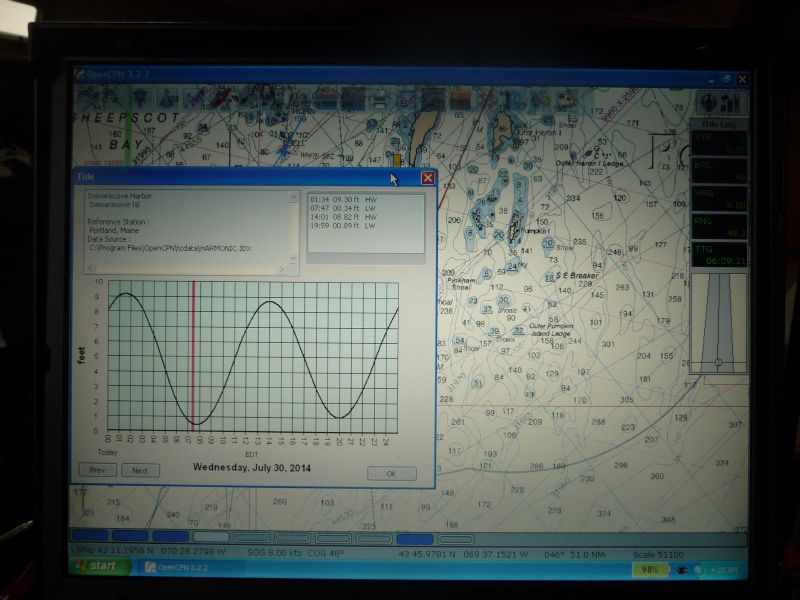The height and width of the screenshot is (600, 800).
Task: Click the BRG dashboard instrument
Action: (x=718, y=170)
